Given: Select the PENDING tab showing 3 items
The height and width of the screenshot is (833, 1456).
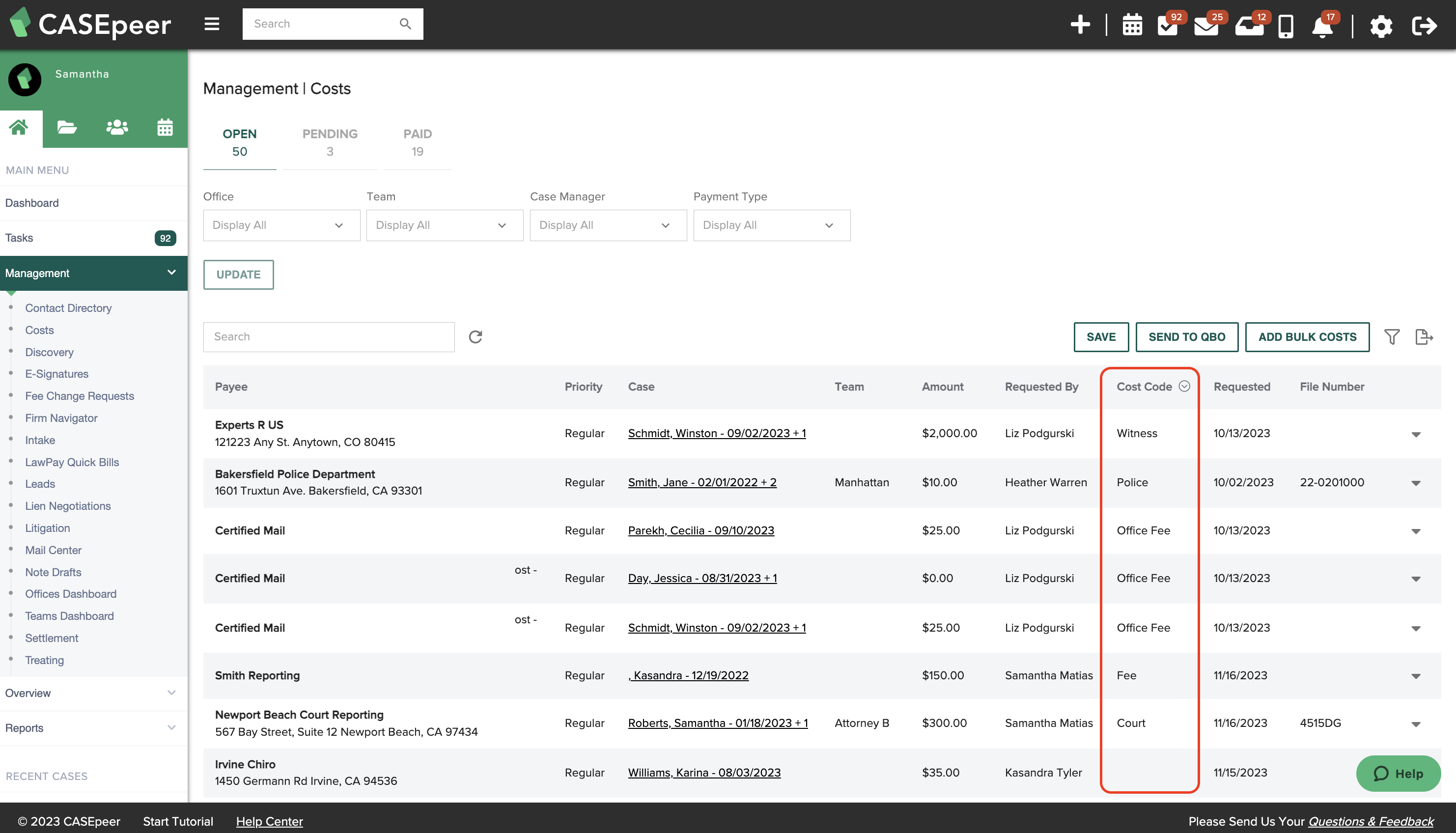Looking at the screenshot, I should [x=329, y=141].
